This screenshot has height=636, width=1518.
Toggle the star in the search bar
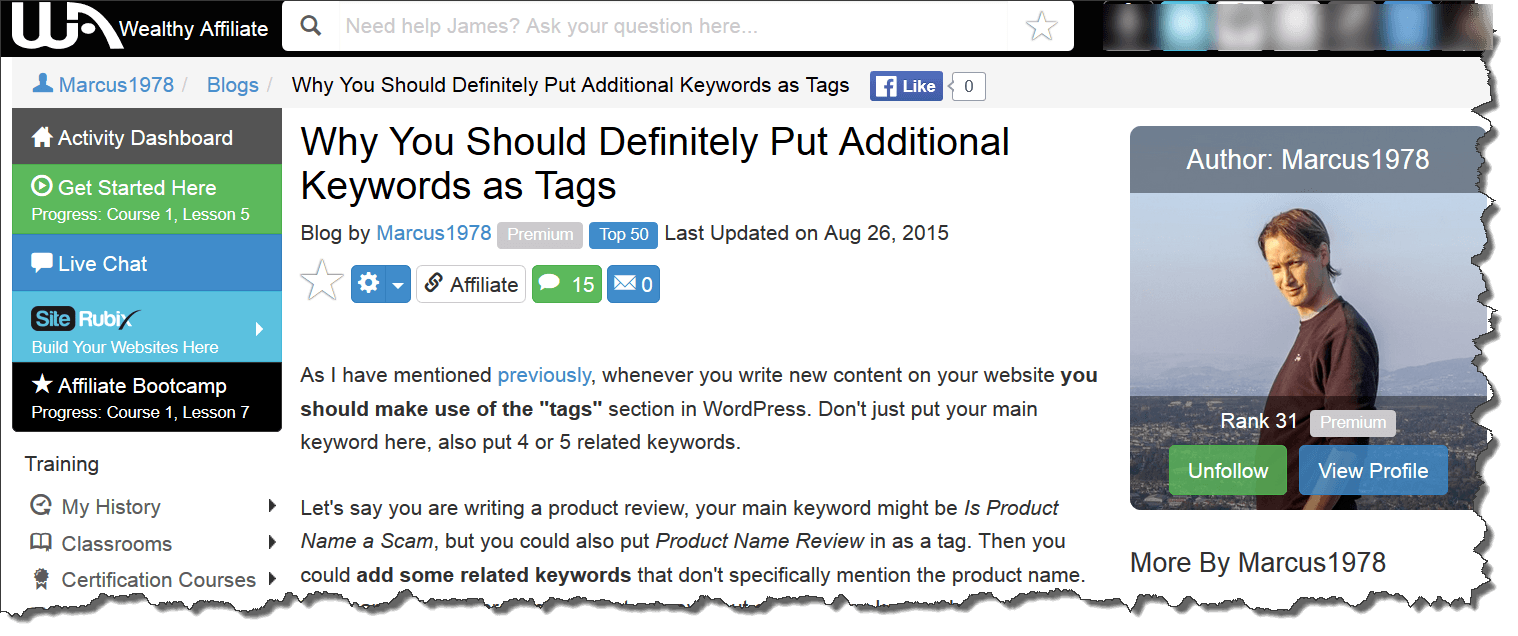pyautogui.click(x=1041, y=25)
